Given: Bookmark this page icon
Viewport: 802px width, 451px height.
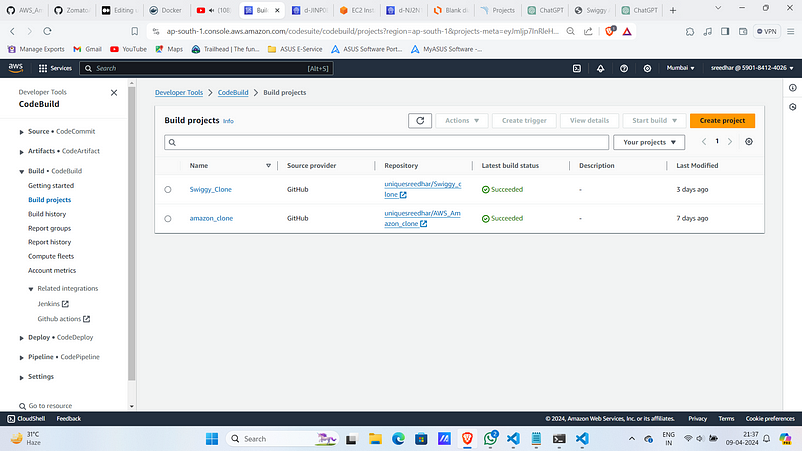Looking at the screenshot, I should coord(135,31).
